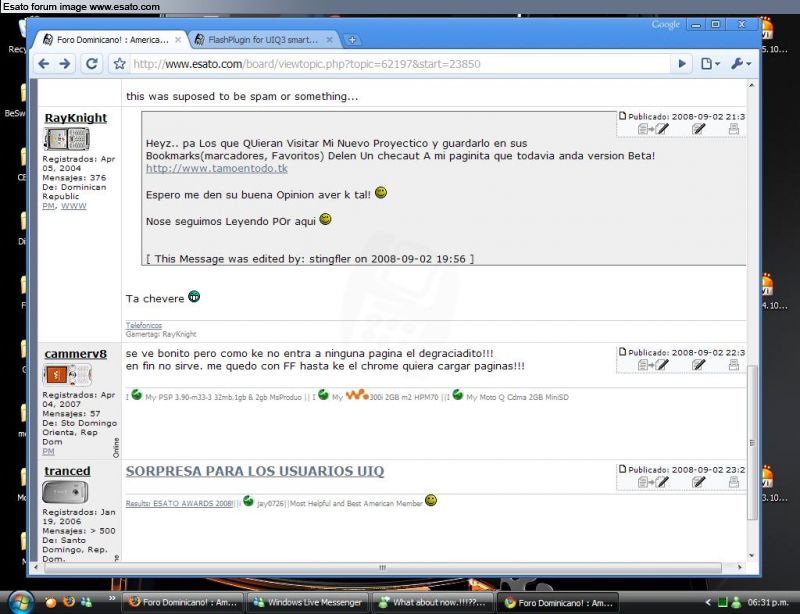800x614 pixels.
Task: Open the Chrome wrench tools menu
Action: point(741,63)
